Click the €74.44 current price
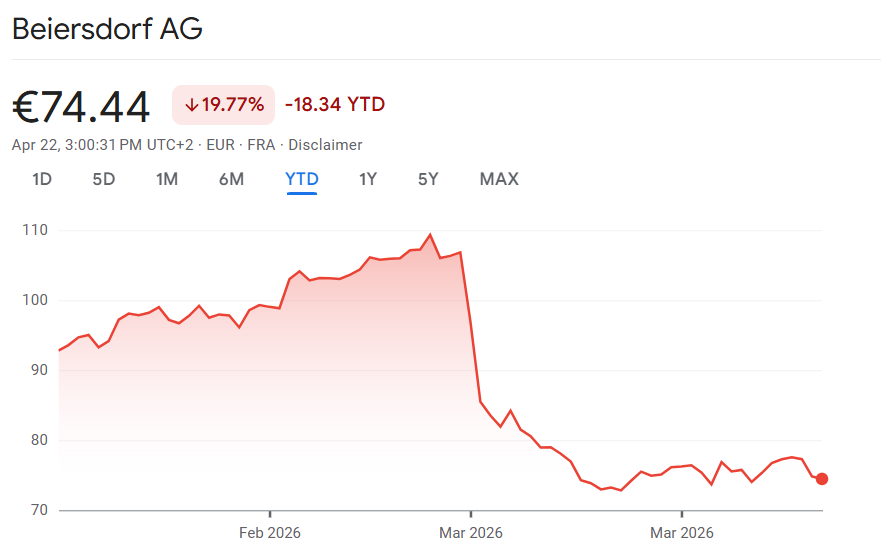 pyautogui.click(x=81, y=106)
